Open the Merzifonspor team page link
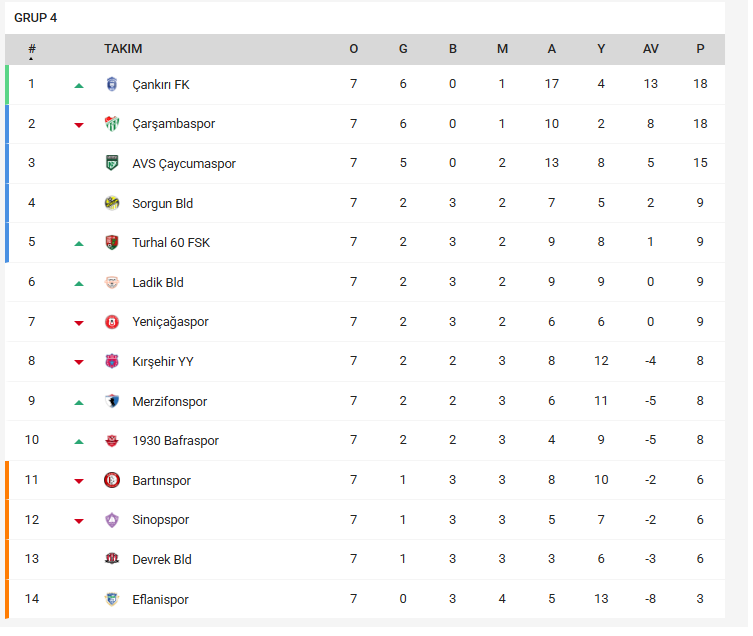This screenshot has height=636, width=753. (169, 402)
